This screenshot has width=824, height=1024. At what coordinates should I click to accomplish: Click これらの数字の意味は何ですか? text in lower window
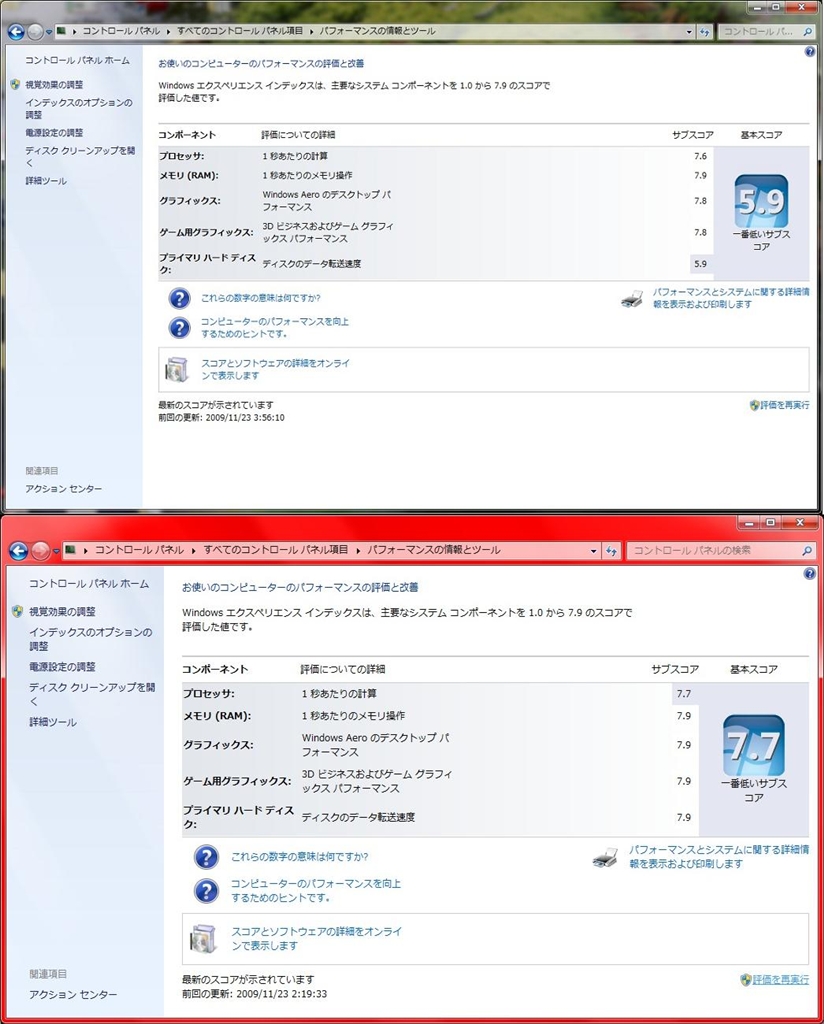tap(300, 857)
